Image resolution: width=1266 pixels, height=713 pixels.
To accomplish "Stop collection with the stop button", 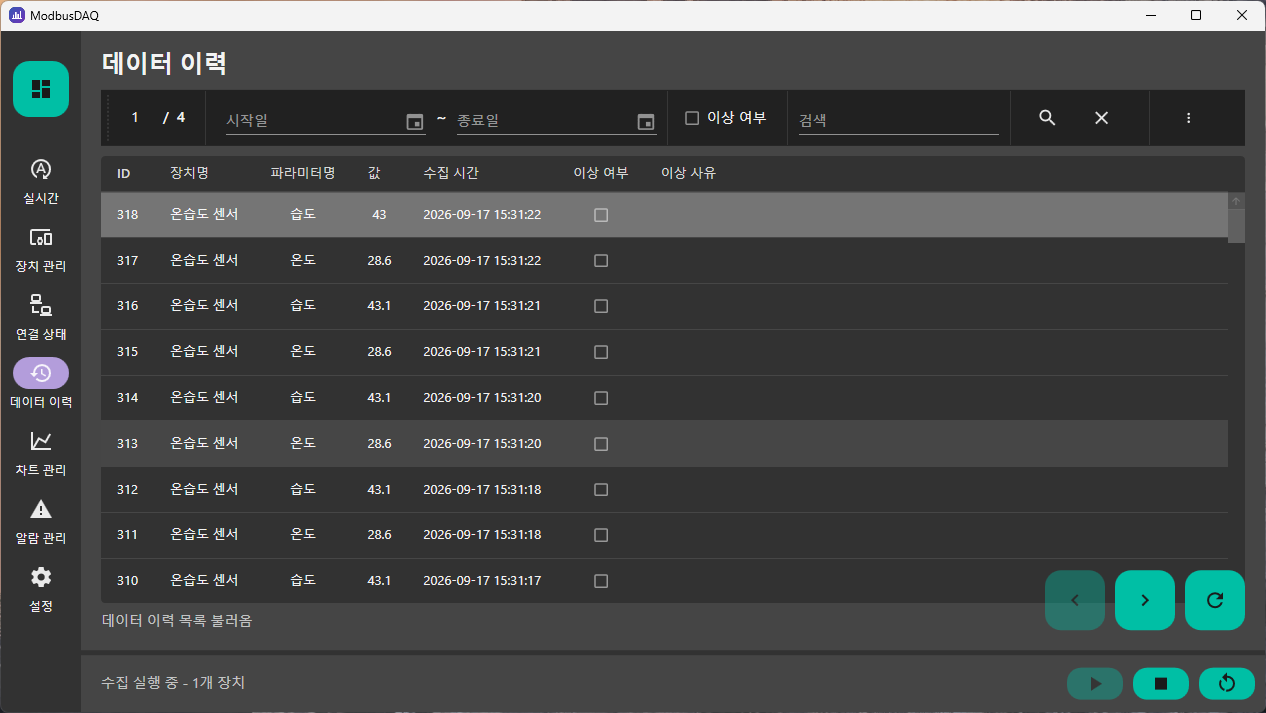I will click(x=1161, y=684).
